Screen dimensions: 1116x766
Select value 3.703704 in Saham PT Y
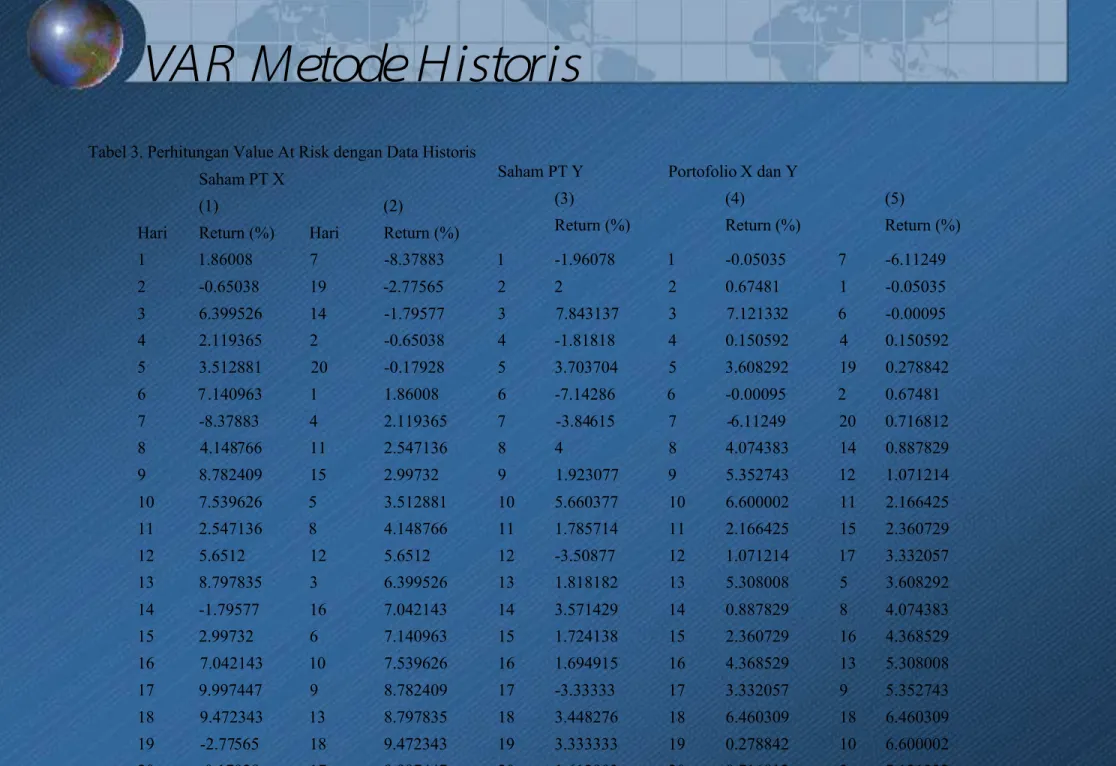(x=586, y=367)
